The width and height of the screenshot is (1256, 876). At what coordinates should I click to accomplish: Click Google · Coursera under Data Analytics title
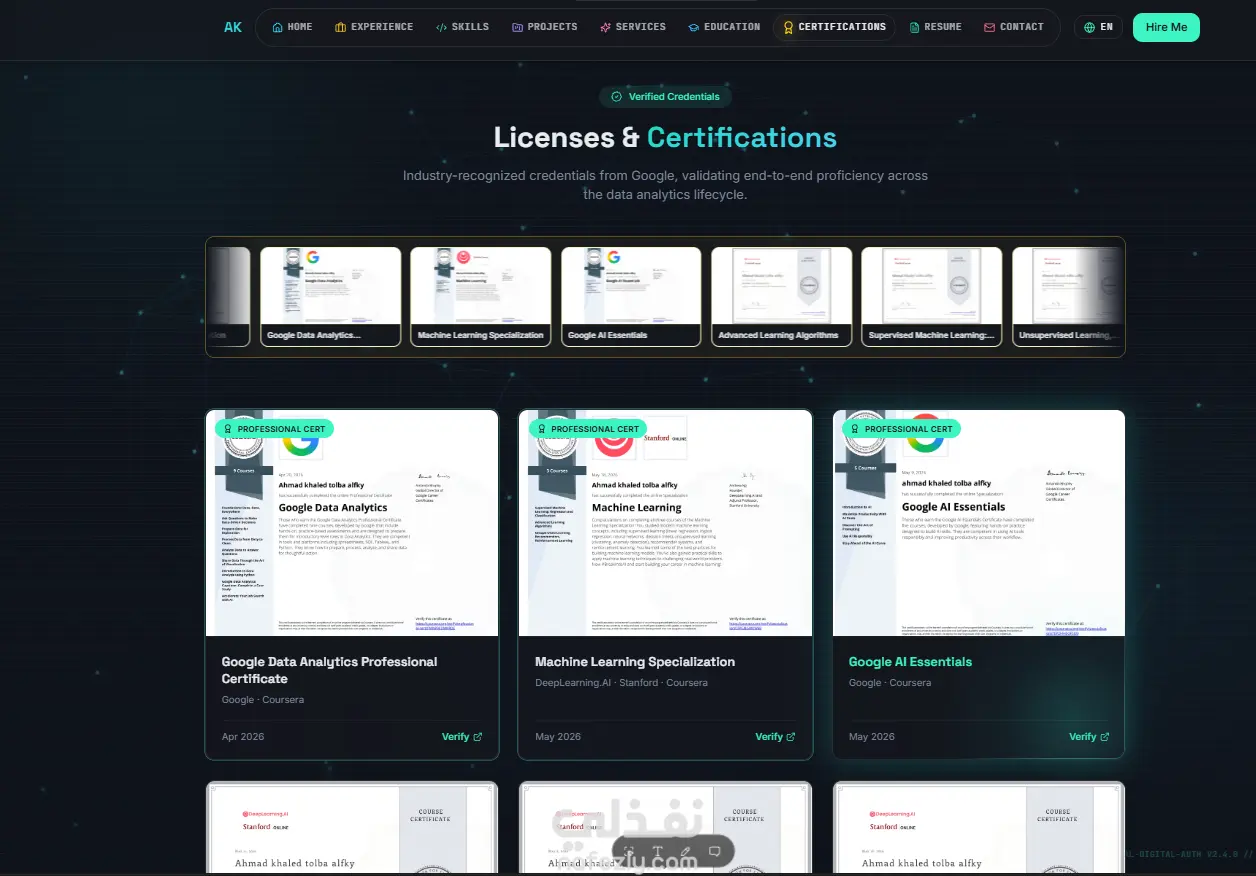263,700
